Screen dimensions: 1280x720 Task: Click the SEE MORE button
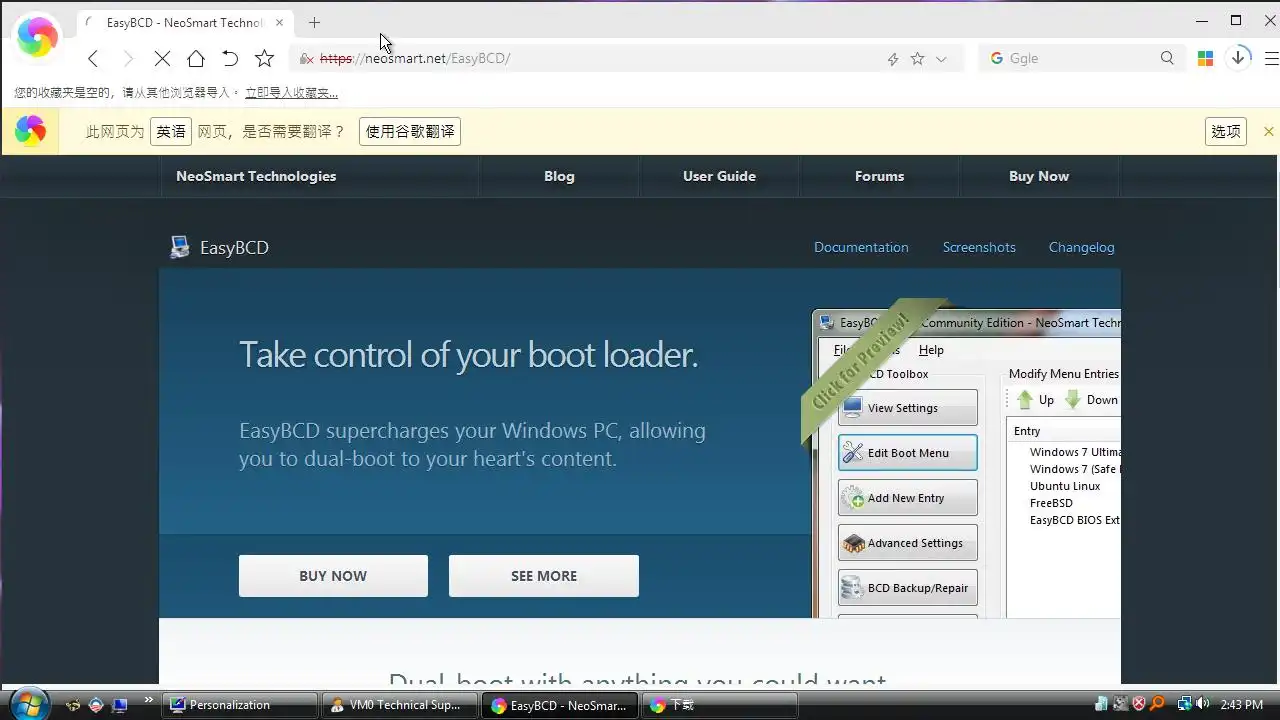tap(544, 576)
